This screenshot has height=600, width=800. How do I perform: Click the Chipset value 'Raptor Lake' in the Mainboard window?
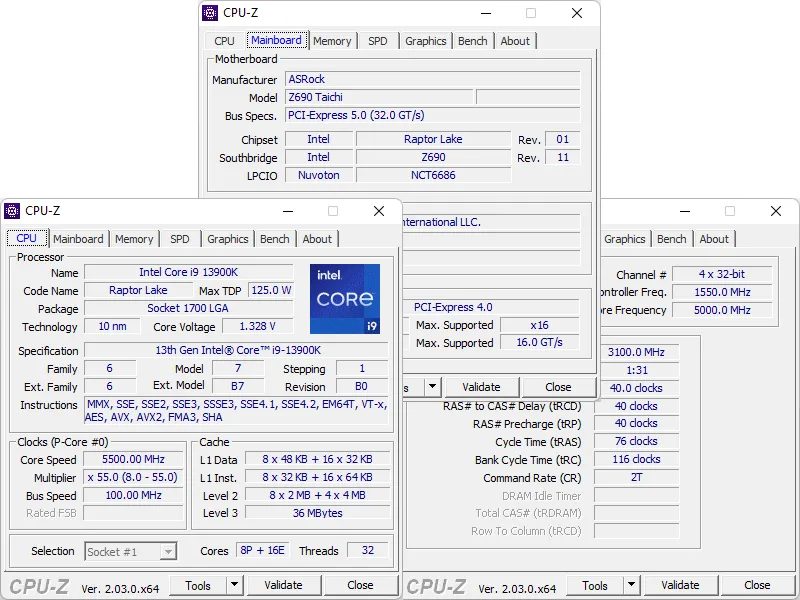click(433, 139)
